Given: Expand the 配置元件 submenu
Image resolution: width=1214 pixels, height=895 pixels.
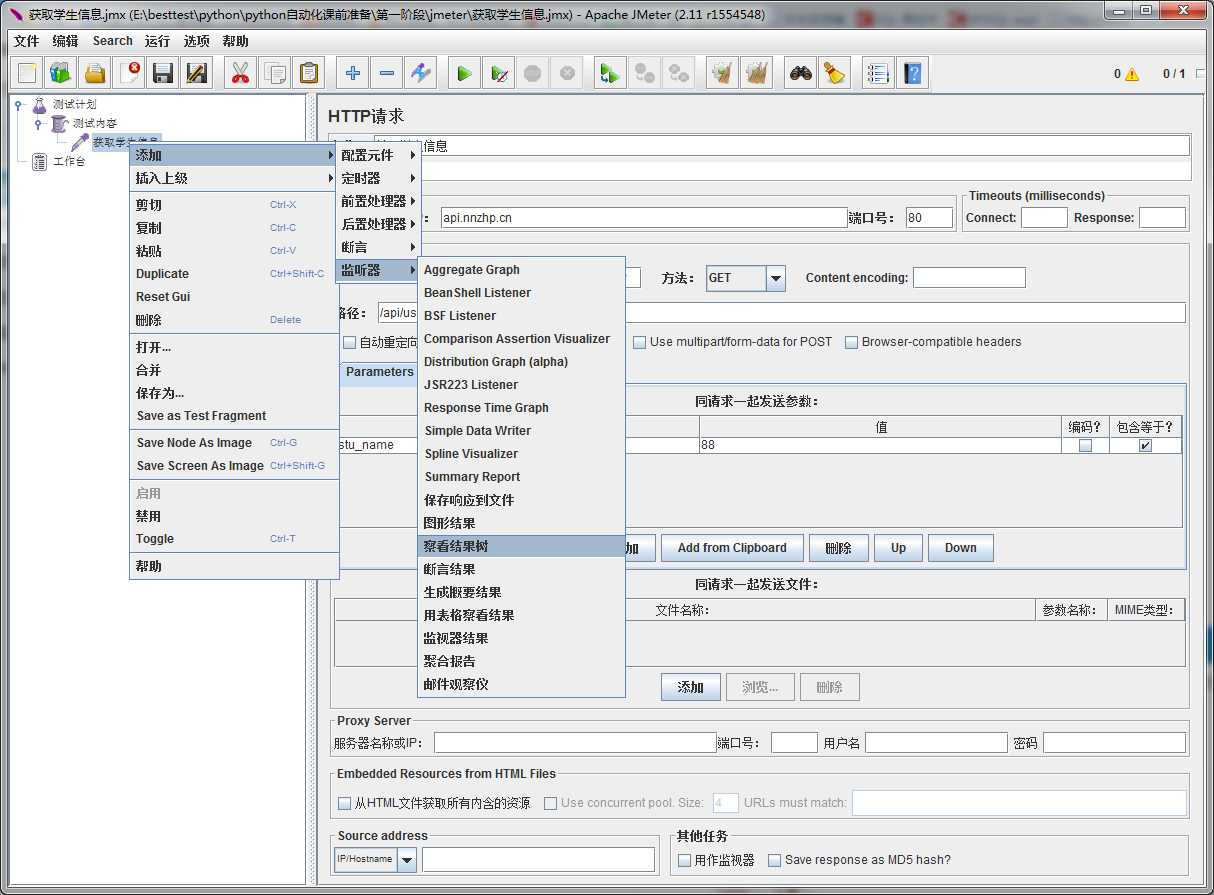Looking at the screenshot, I should 378,155.
